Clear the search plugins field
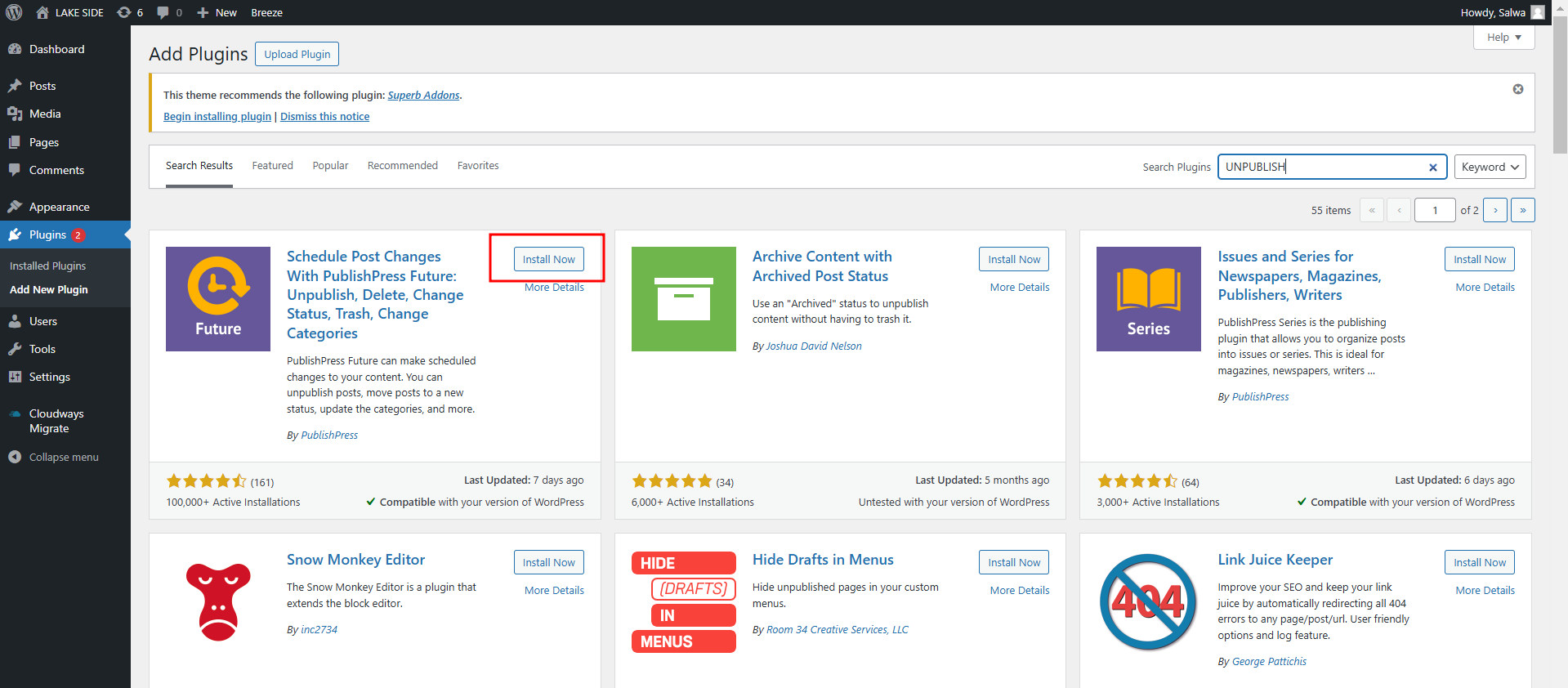The width and height of the screenshot is (1568, 688). (x=1432, y=168)
